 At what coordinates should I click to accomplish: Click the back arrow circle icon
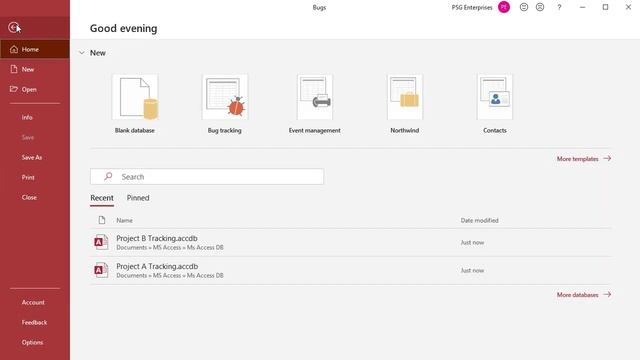(13, 27)
